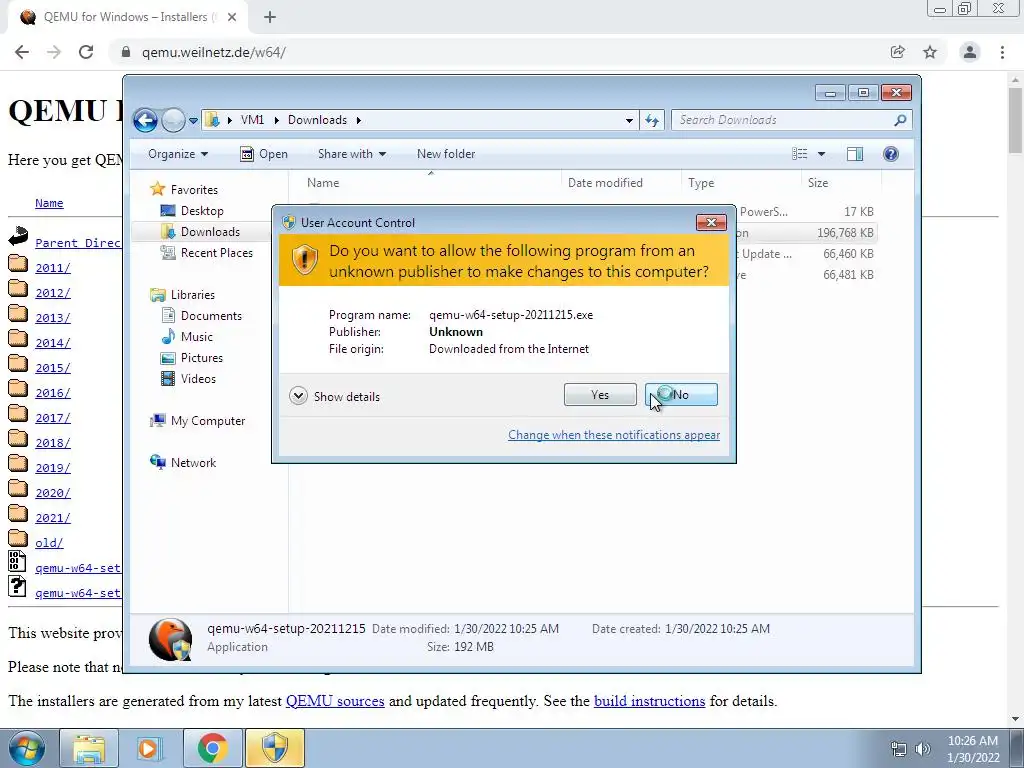Open the view options dropdown arrow

click(x=822, y=154)
